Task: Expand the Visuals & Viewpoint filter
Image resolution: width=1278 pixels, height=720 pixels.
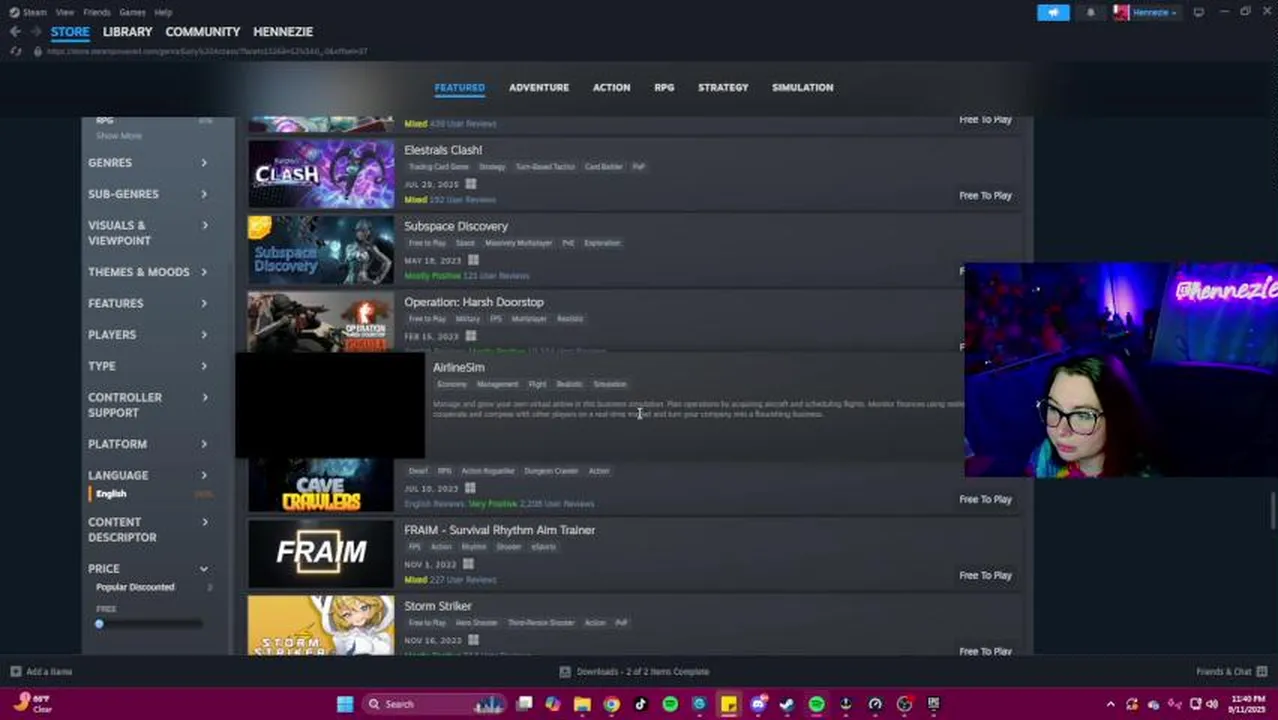Action: (x=148, y=233)
